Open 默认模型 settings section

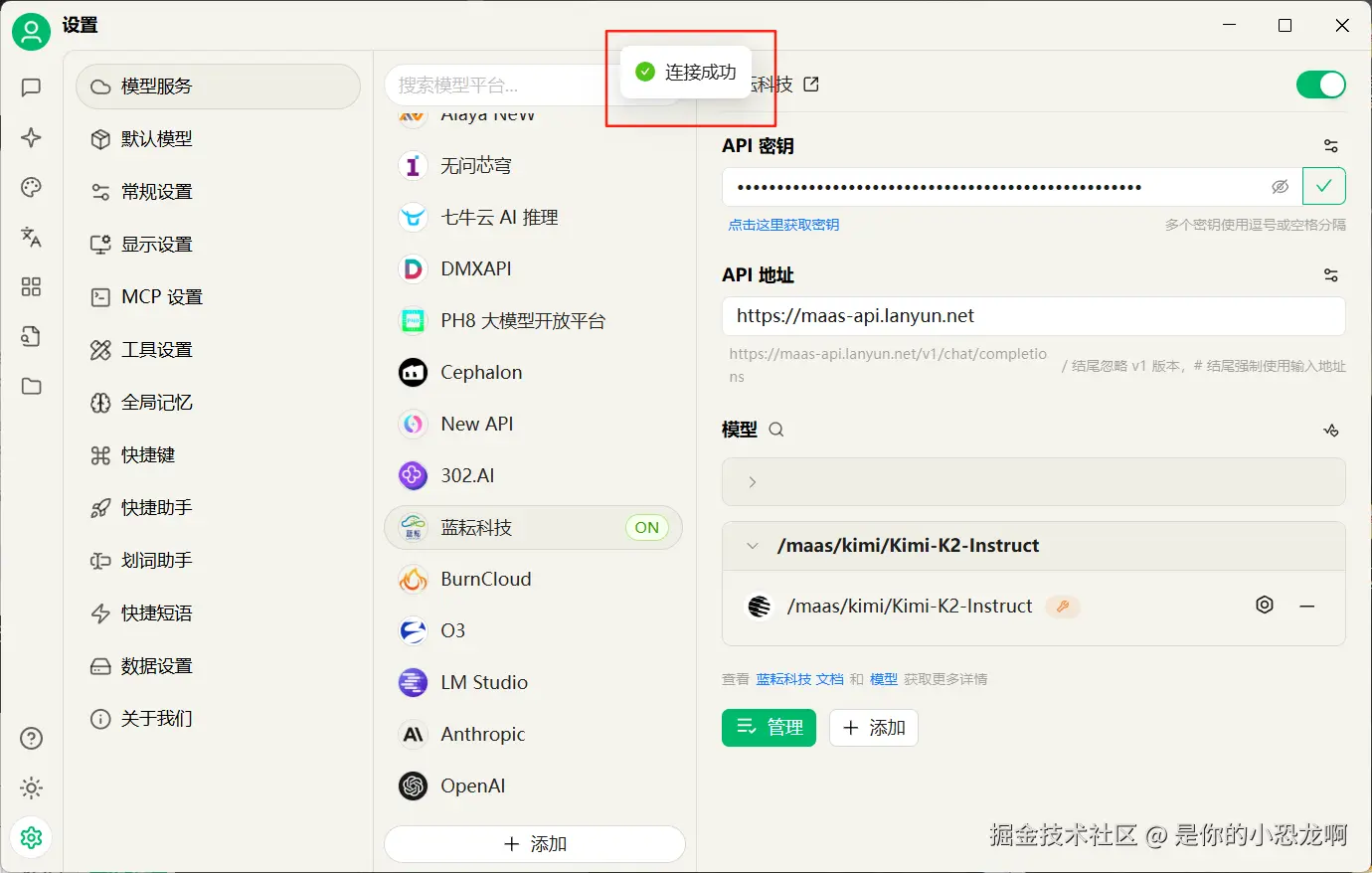click(x=218, y=139)
